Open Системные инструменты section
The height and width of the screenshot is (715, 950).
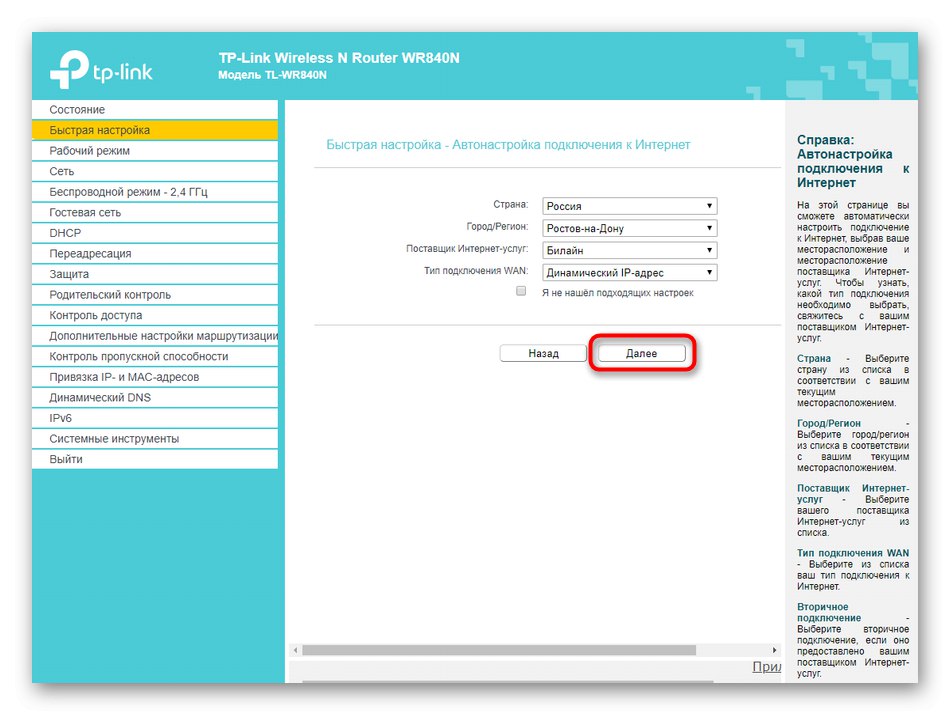point(155,439)
